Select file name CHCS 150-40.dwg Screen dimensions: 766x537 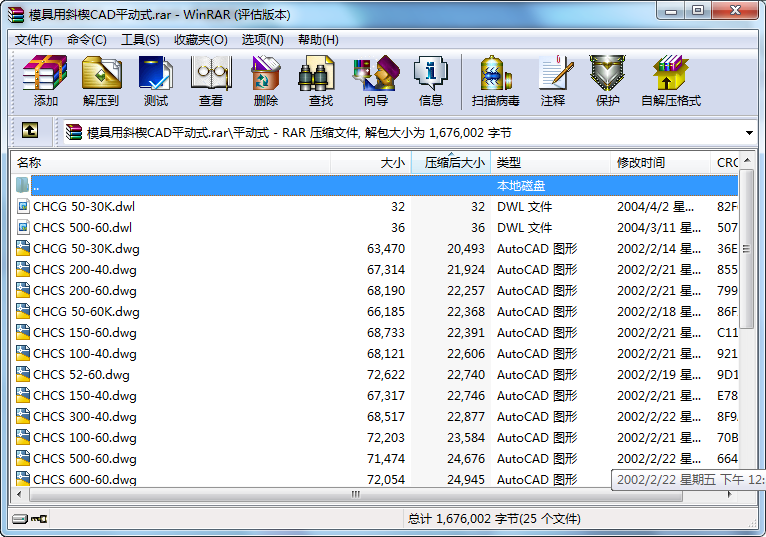[x=85, y=396]
